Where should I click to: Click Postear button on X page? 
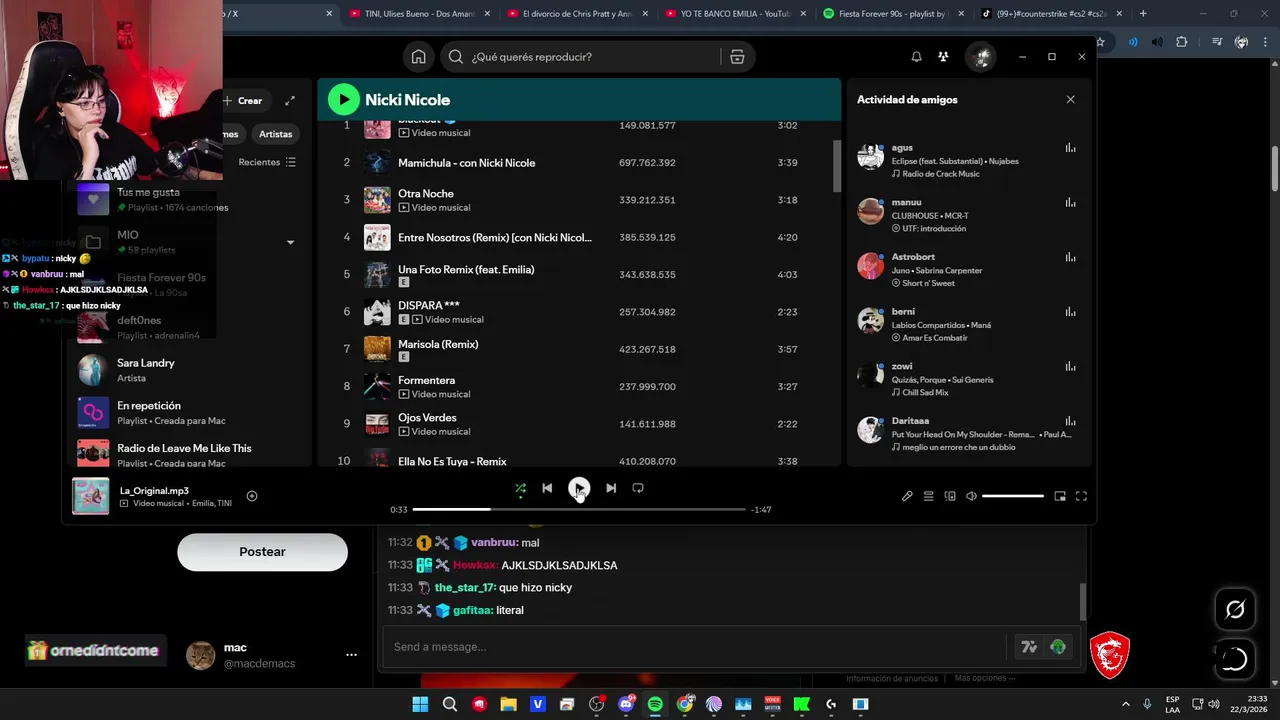[x=262, y=552]
